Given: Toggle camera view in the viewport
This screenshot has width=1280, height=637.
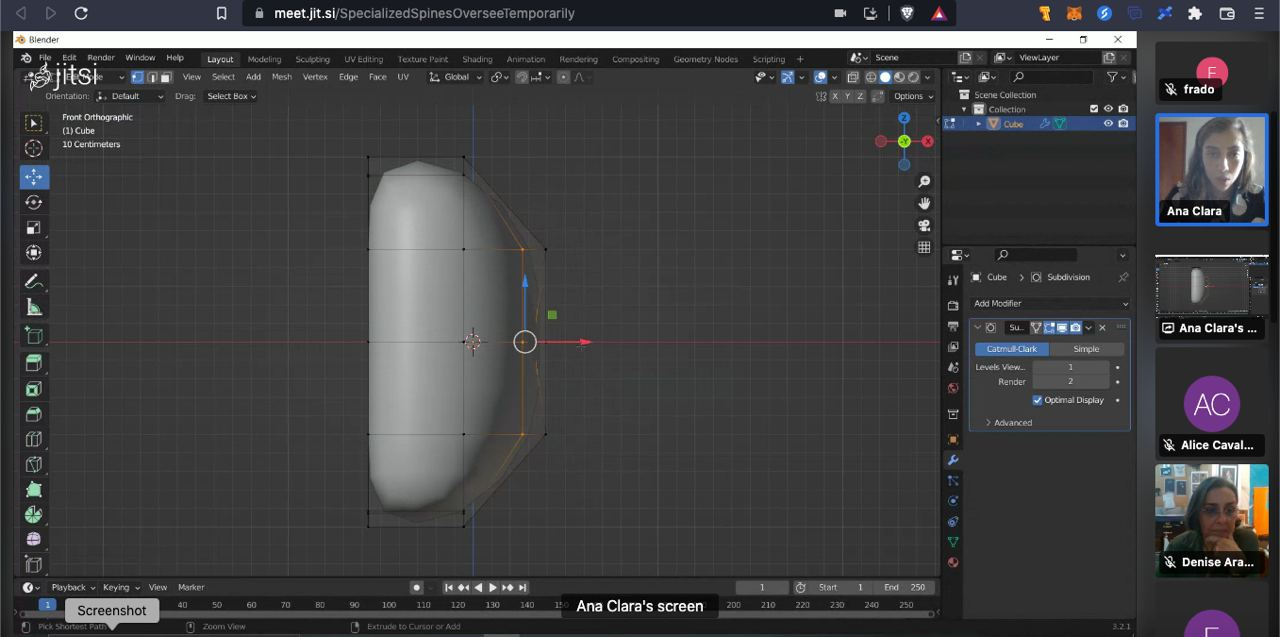Looking at the screenshot, I should pyautogui.click(x=924, y=225).
